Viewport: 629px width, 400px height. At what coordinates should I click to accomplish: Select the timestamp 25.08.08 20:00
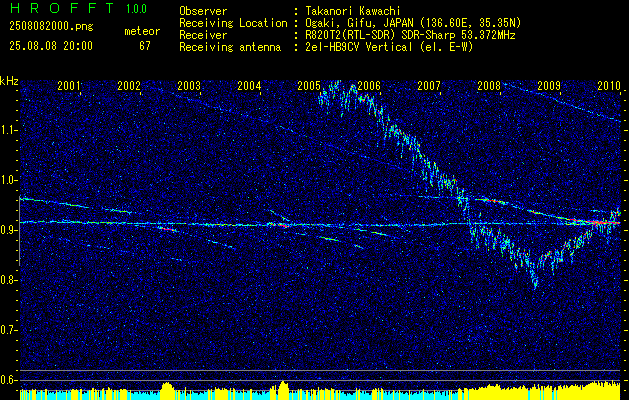pyautogui.click(x=51, y=46)
